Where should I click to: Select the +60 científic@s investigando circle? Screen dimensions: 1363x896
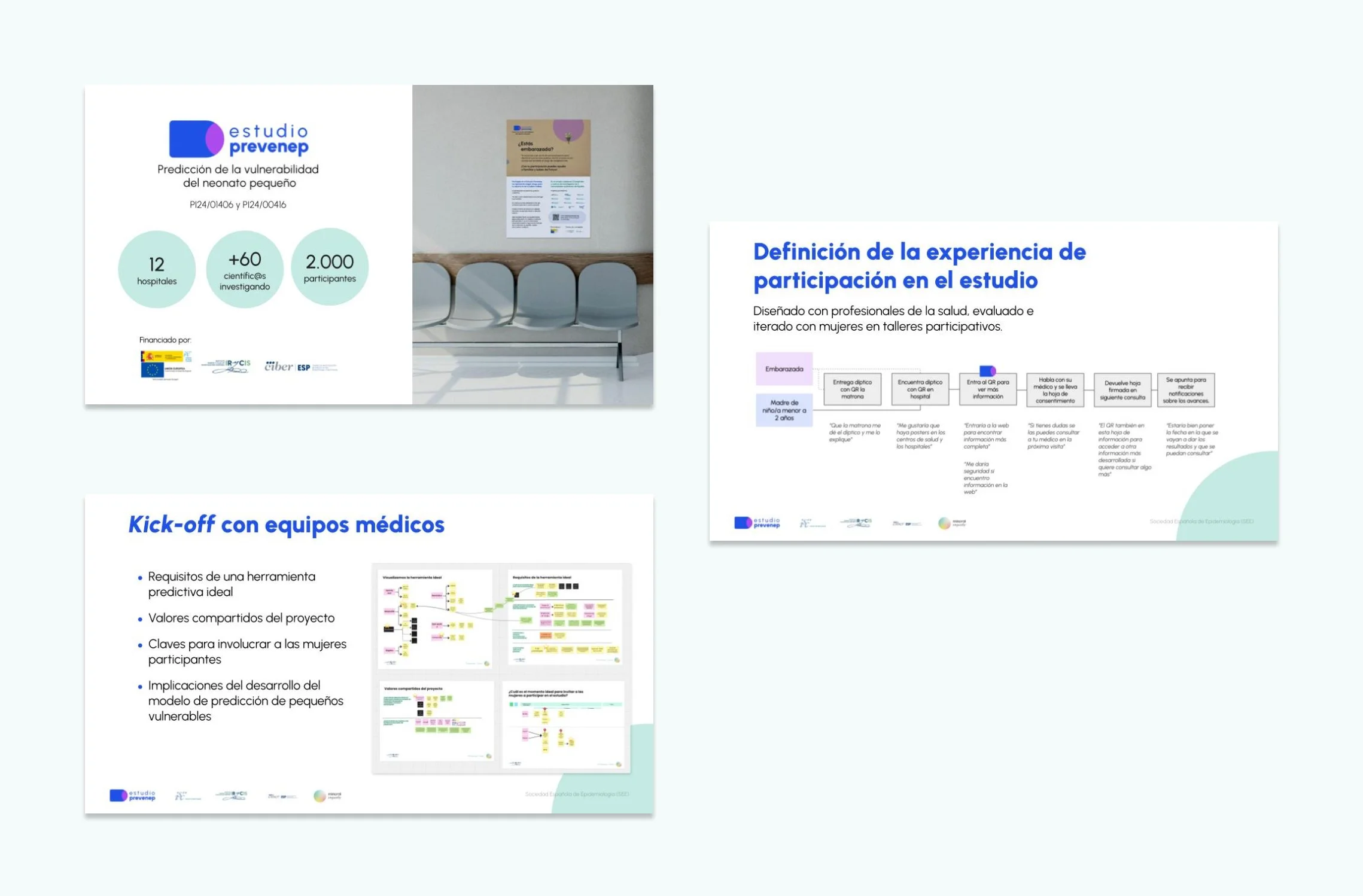[x=244, y=270]
